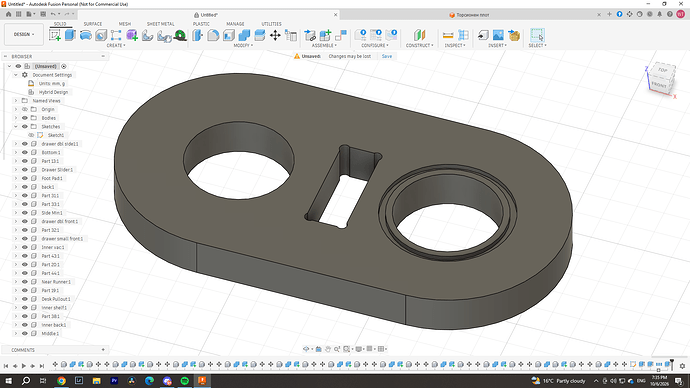
Task: Click the New Component icon in Assemble
Action: click(x=326, y=35)
